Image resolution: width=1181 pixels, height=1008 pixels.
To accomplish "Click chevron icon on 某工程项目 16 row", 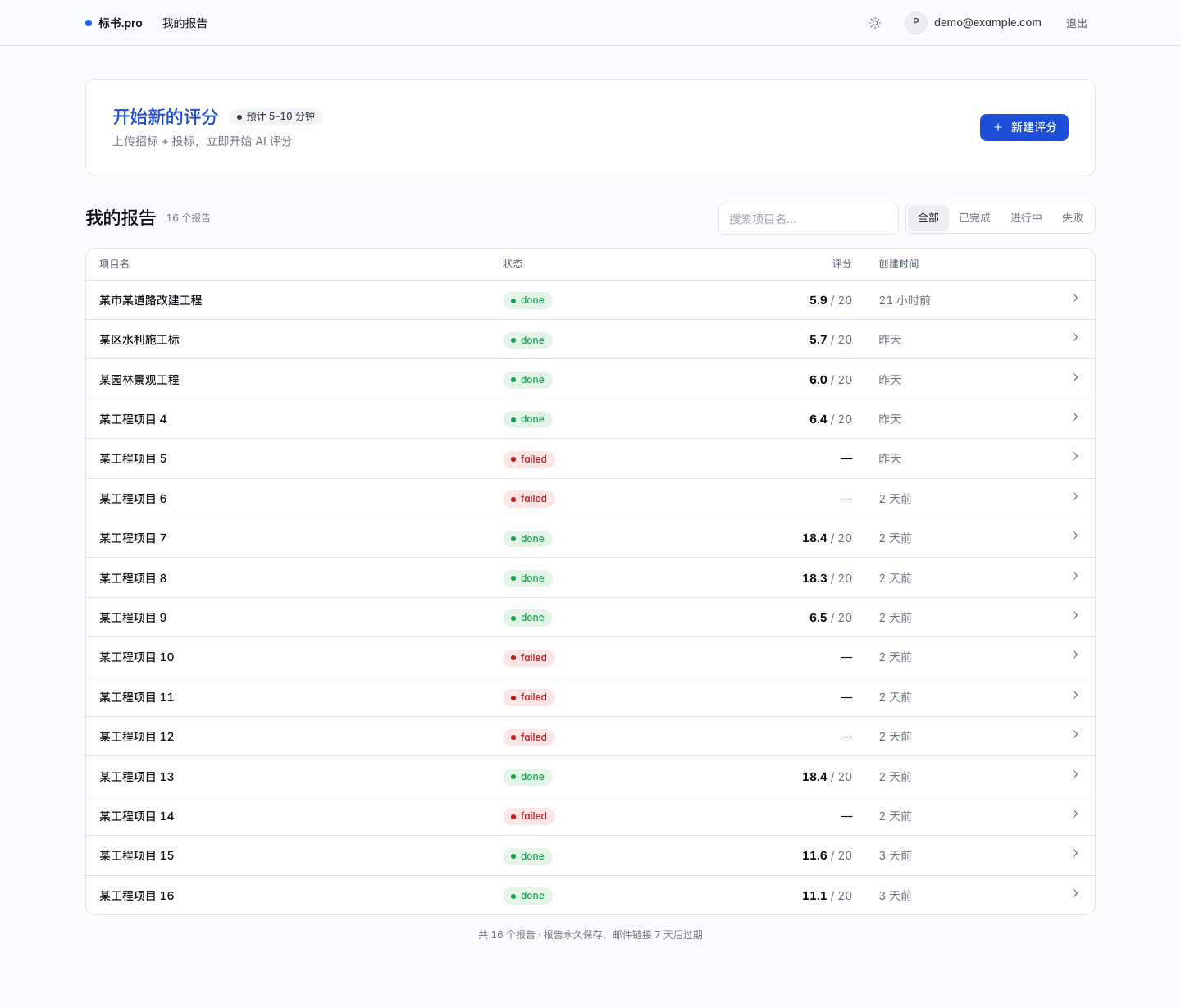I will (x=1075, y=894).
